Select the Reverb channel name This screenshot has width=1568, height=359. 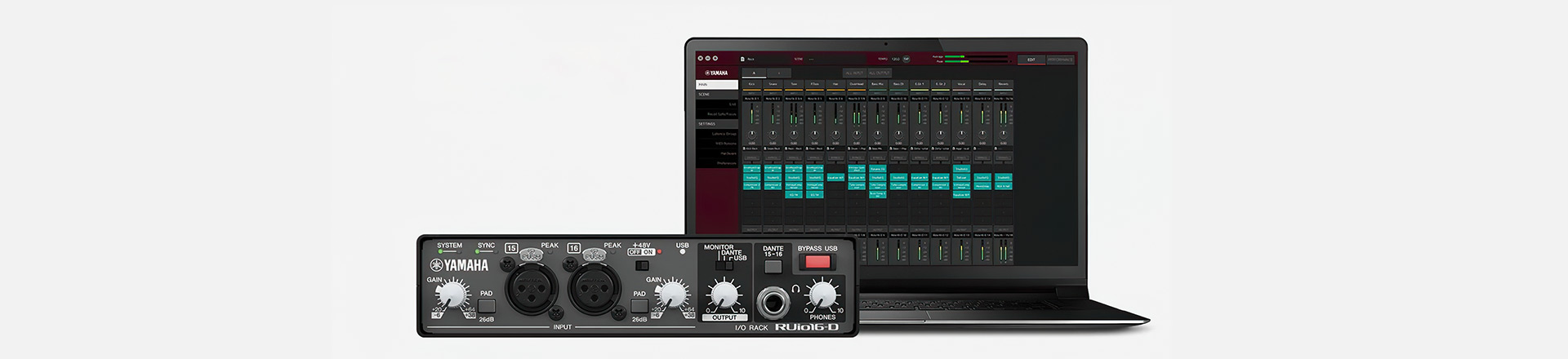(1004, 84)
